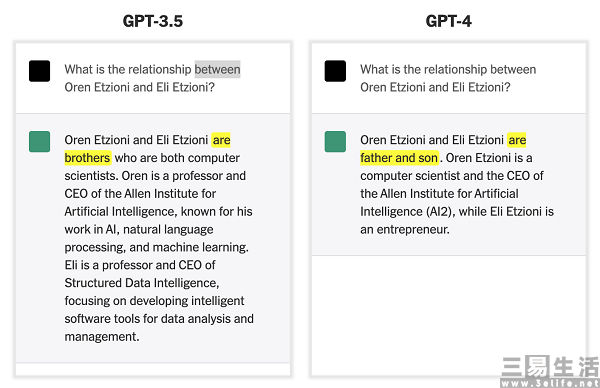
Task: Click 'Structured Data Intelligence' text in GPT-3.5 answer
Action: coord(141,283)
